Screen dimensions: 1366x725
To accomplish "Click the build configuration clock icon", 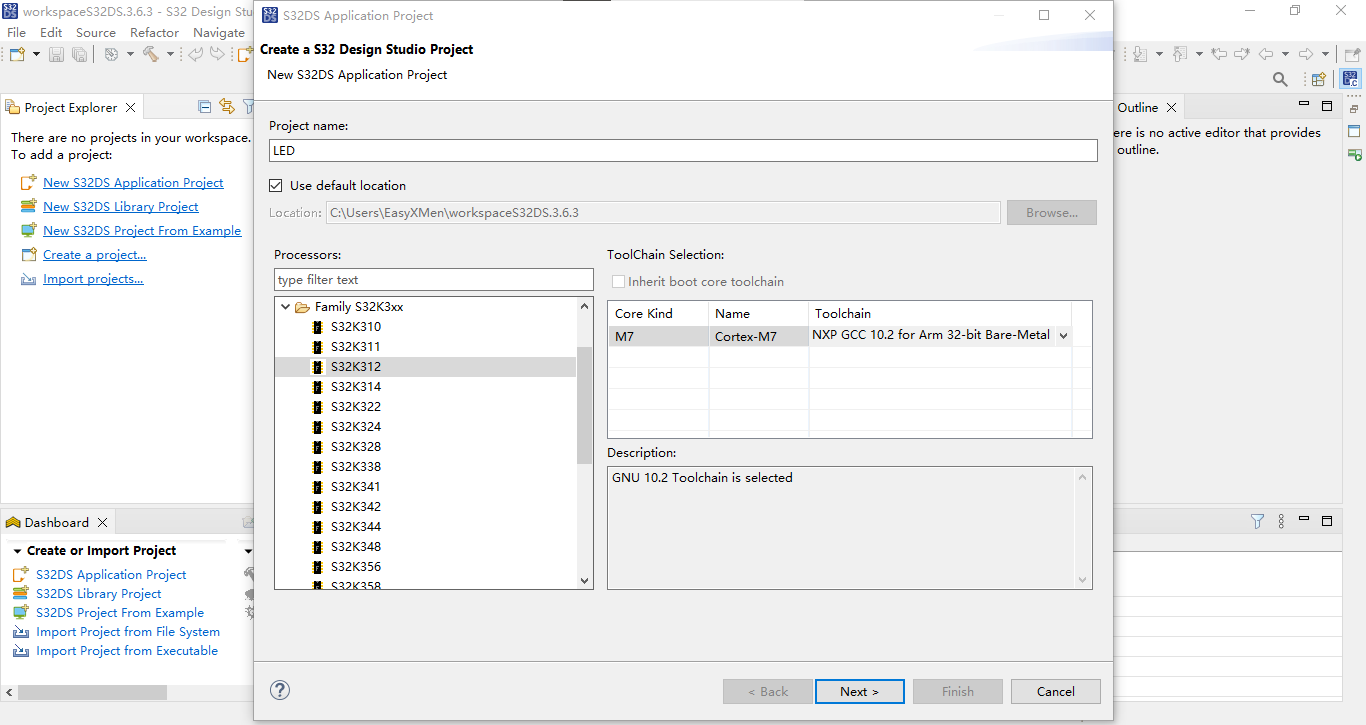I will [111, 54].
